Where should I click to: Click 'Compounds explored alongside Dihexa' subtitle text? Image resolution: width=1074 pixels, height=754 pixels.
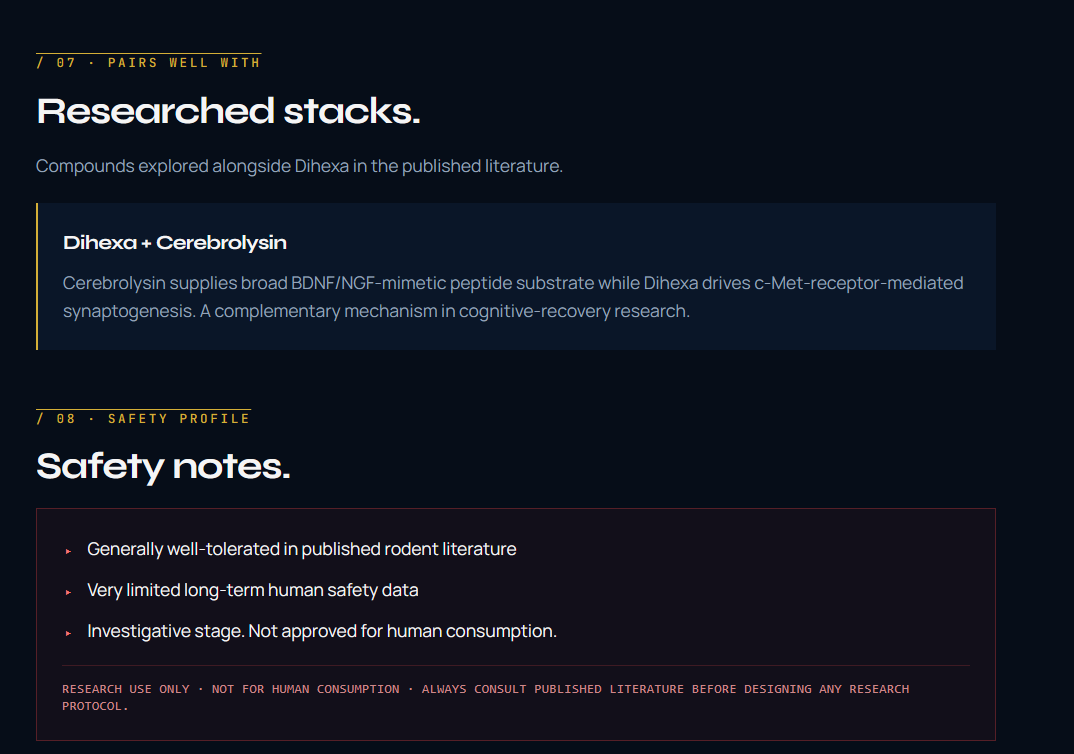[299, 166]
